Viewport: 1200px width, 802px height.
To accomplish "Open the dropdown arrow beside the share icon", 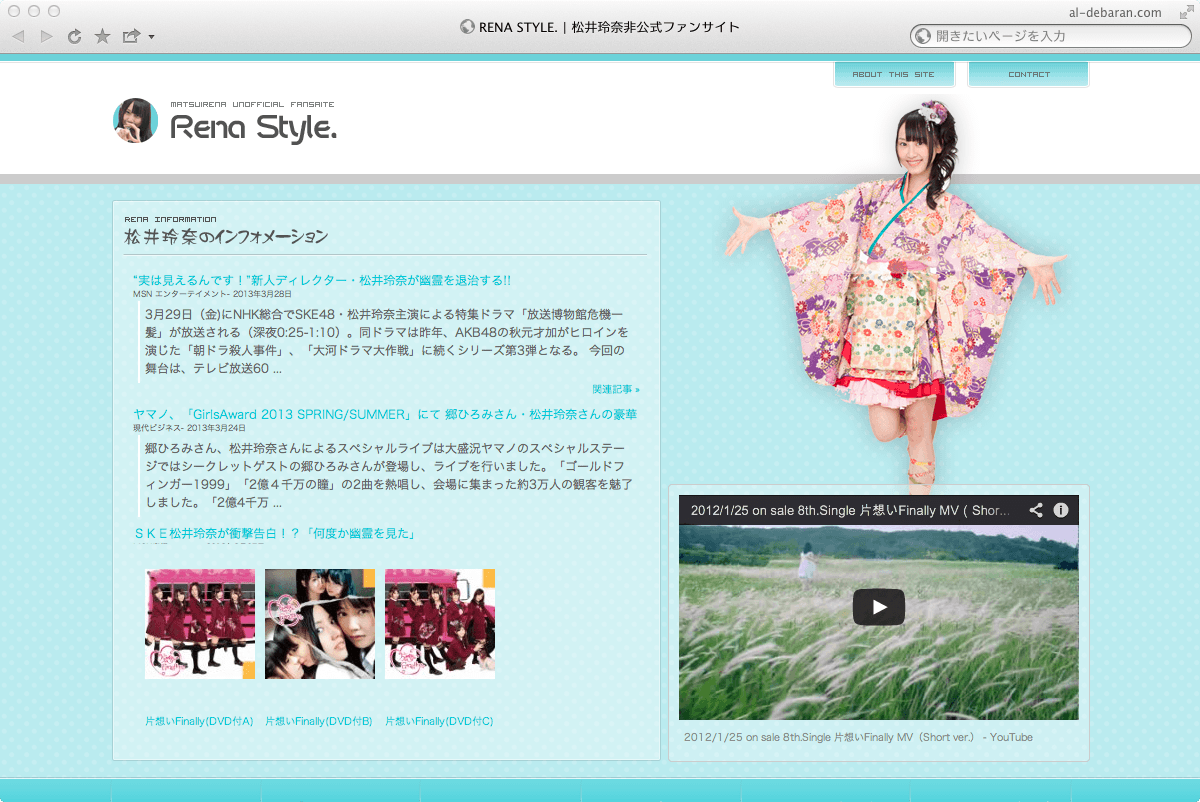I will (x=151, y=38).
